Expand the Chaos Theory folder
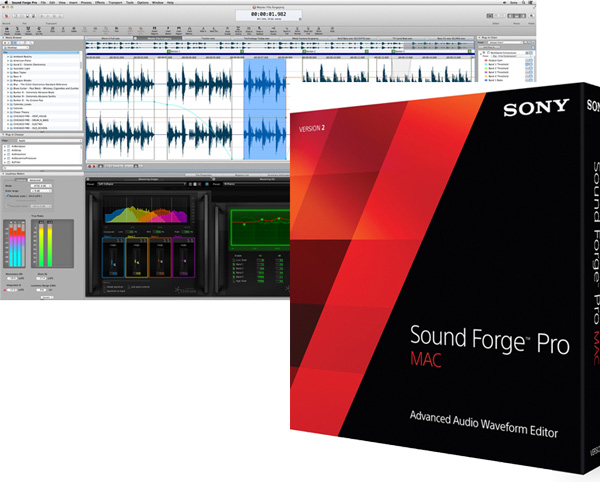This screenshot has height=482, width=600. coord(8,112)
